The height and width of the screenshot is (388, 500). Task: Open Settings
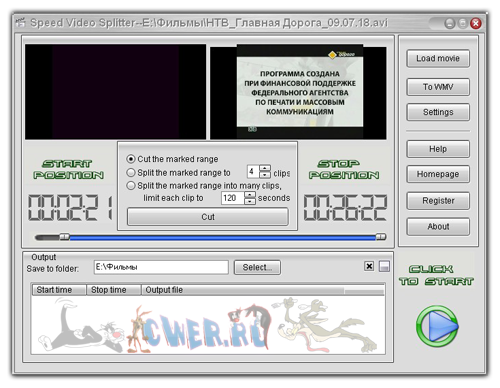pyautogui.click(x=438, y=112)
